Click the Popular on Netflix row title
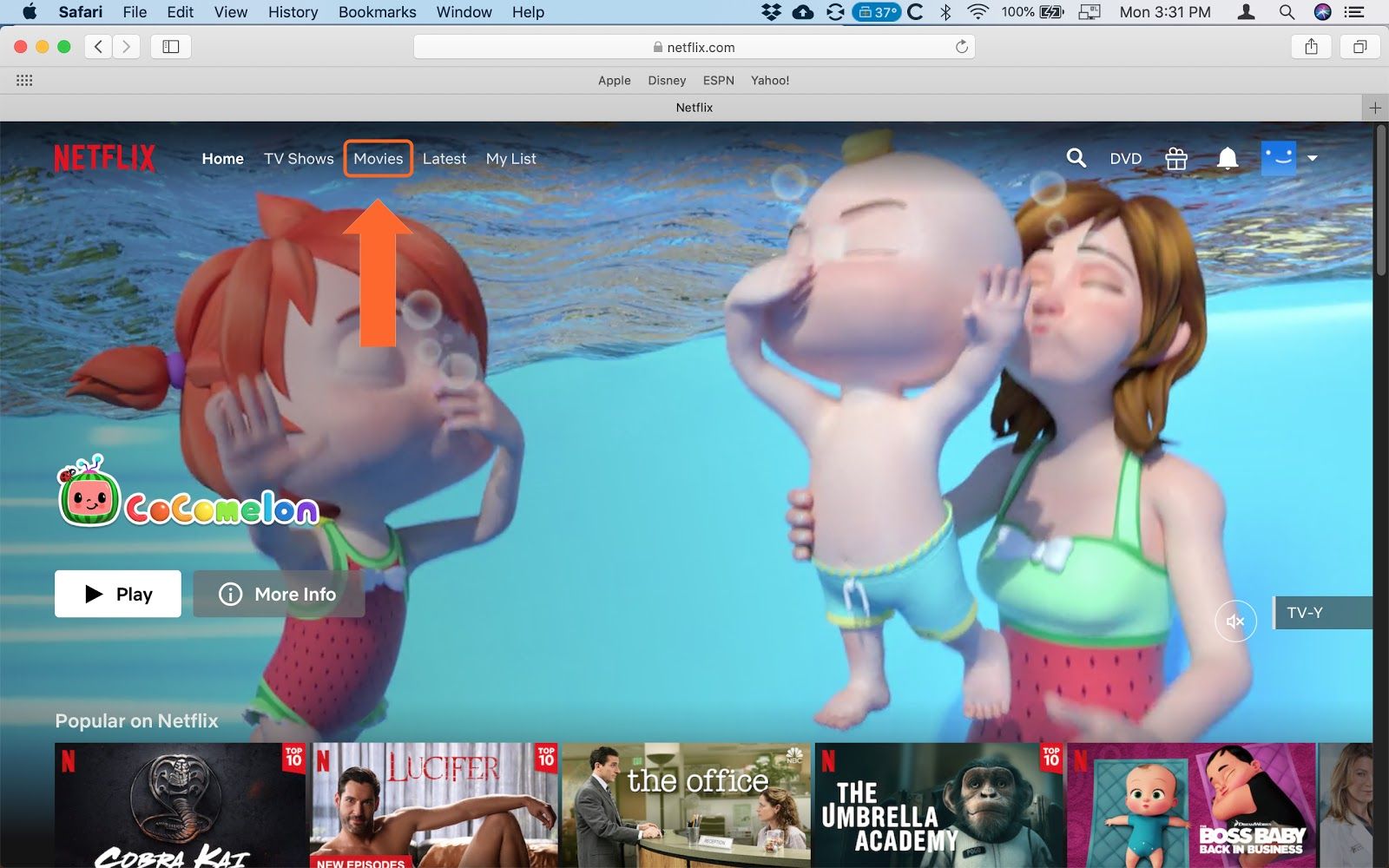Screen dimensions: 1389x868 (x=136, y=720)
